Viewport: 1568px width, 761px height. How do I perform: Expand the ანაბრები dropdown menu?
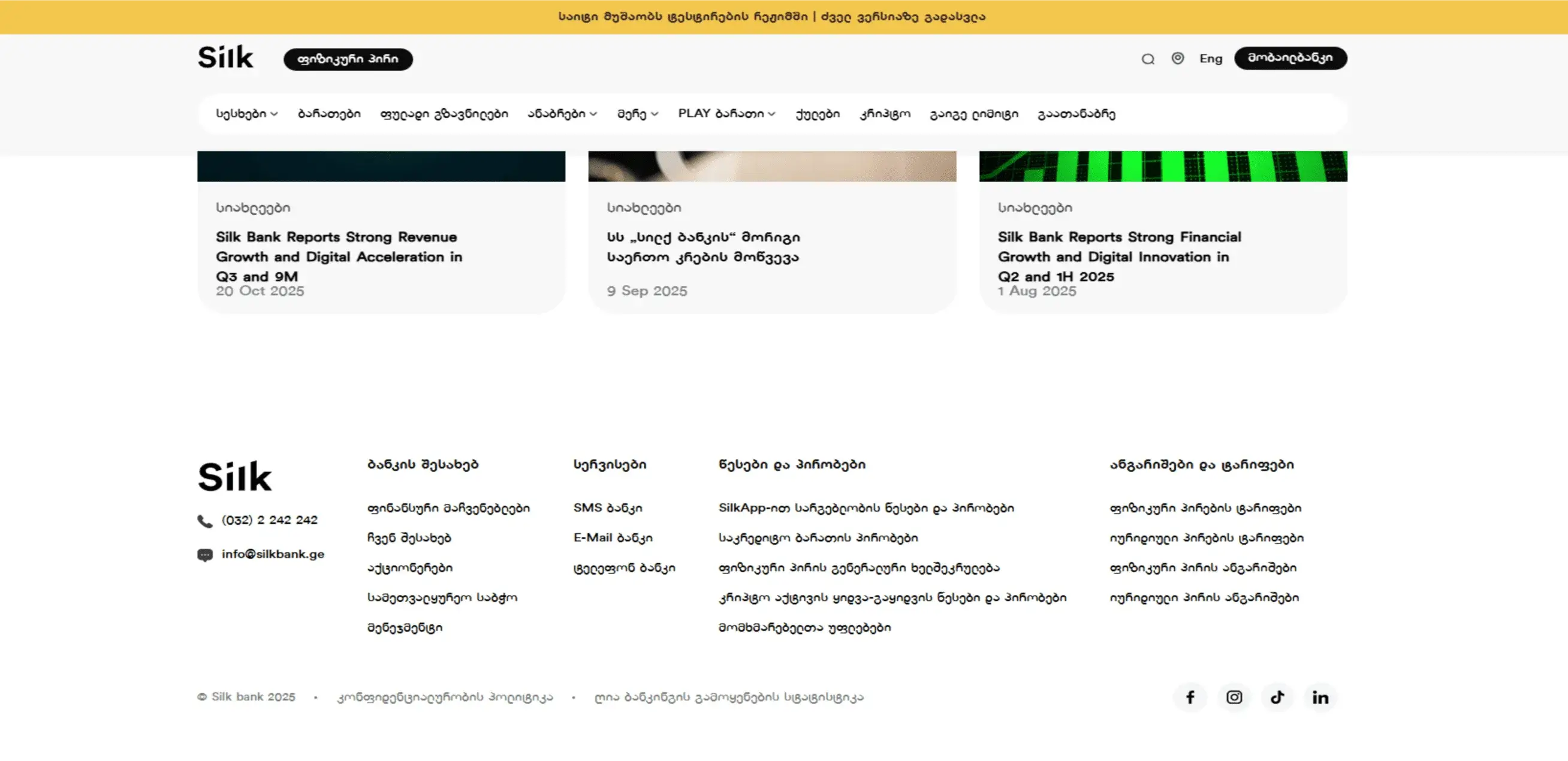[x=562, y=114]
